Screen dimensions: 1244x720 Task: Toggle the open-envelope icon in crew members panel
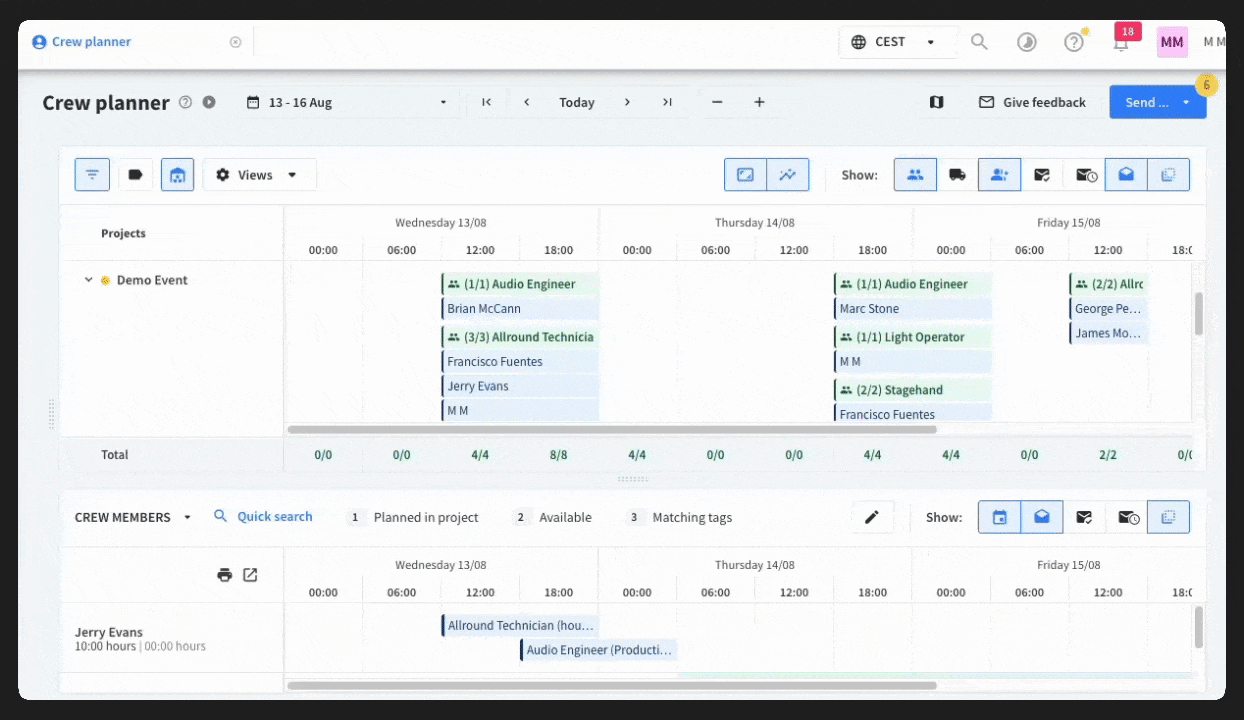(1042, 517)
